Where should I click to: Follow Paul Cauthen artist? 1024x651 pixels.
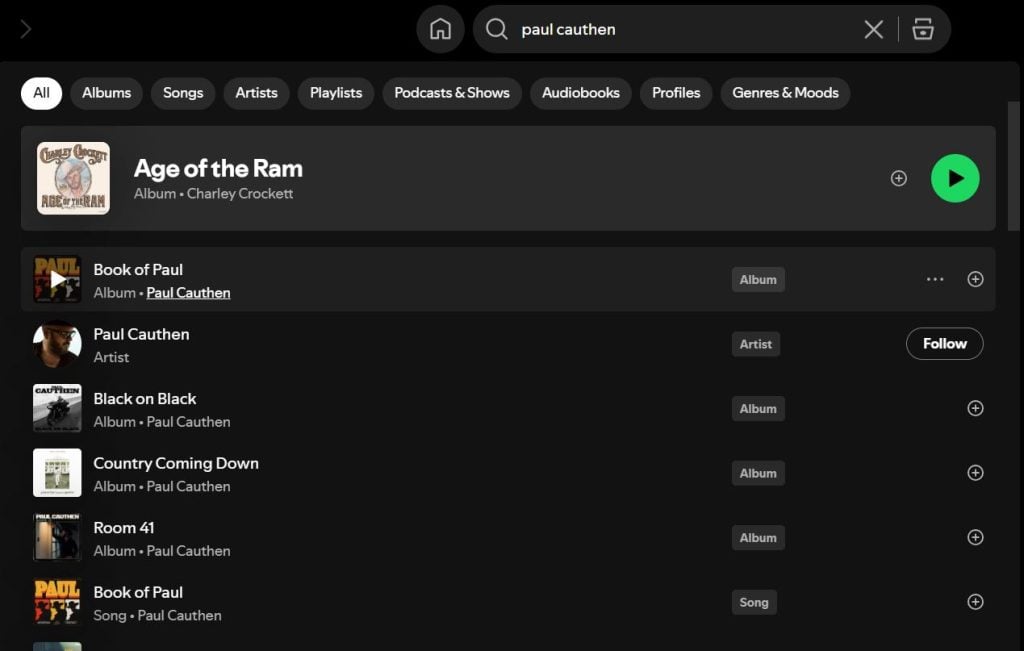coord(944,343)
